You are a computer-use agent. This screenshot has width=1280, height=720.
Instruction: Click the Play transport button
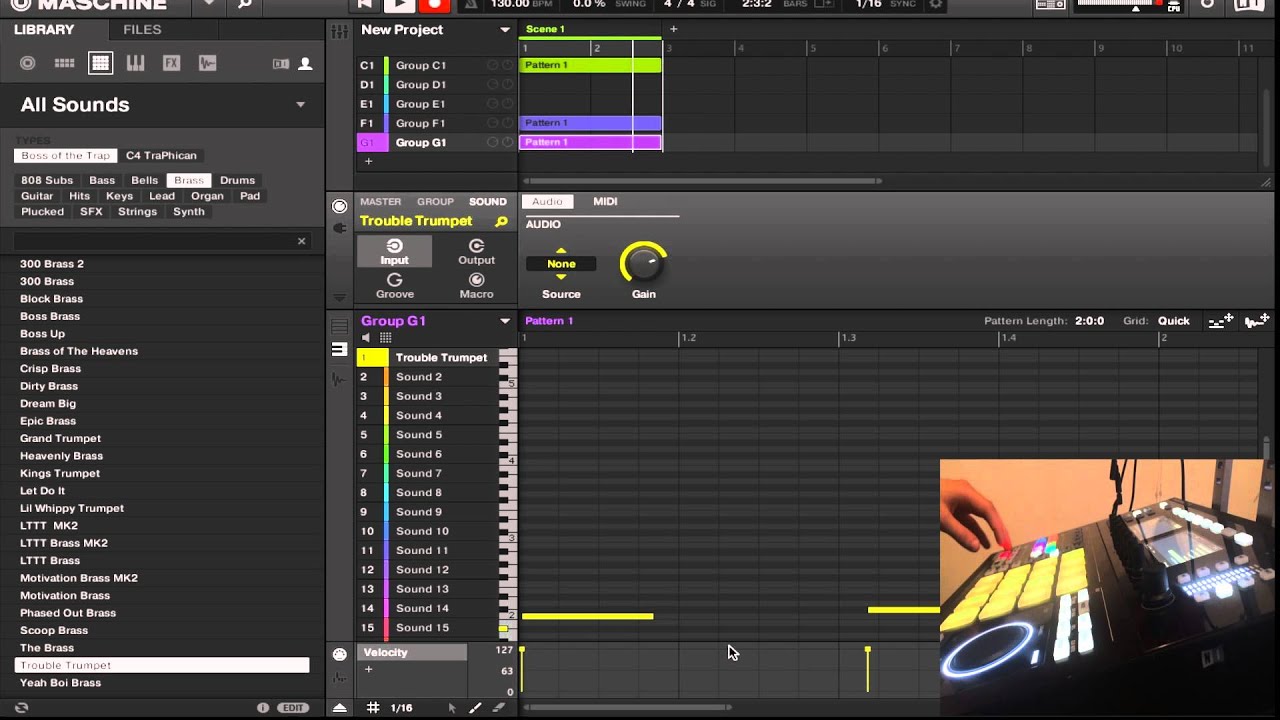point(399,4)
